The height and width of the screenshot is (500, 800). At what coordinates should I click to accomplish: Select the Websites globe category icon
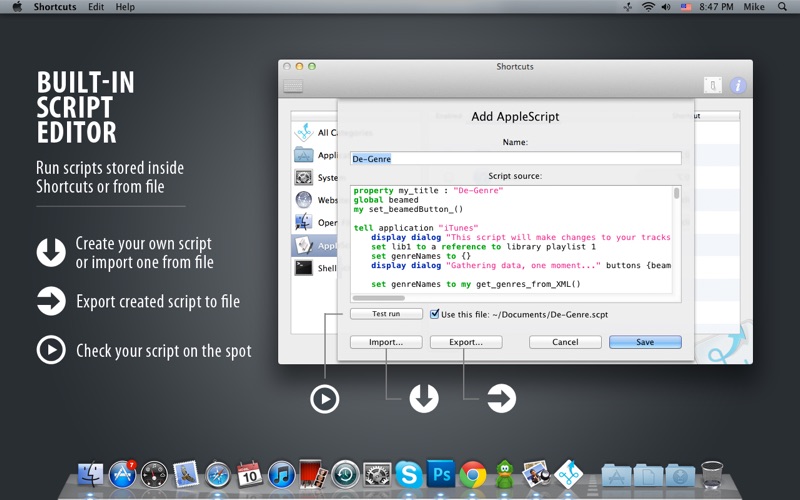tap(304, 199)
